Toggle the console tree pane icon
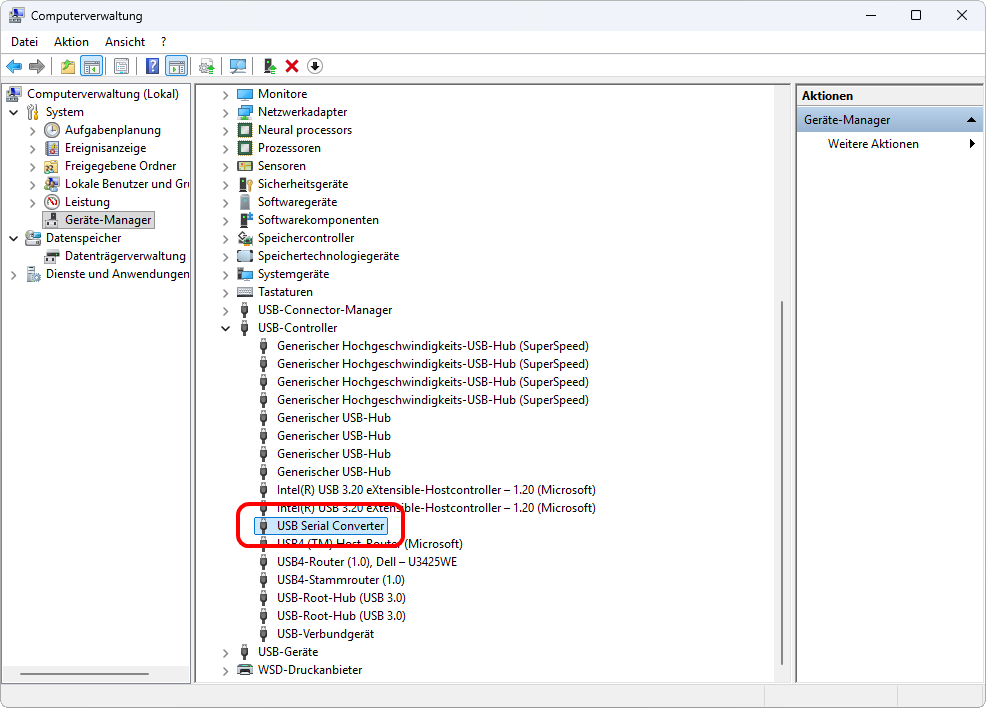Viewport: 986px width, 708px height. [92, 66]
